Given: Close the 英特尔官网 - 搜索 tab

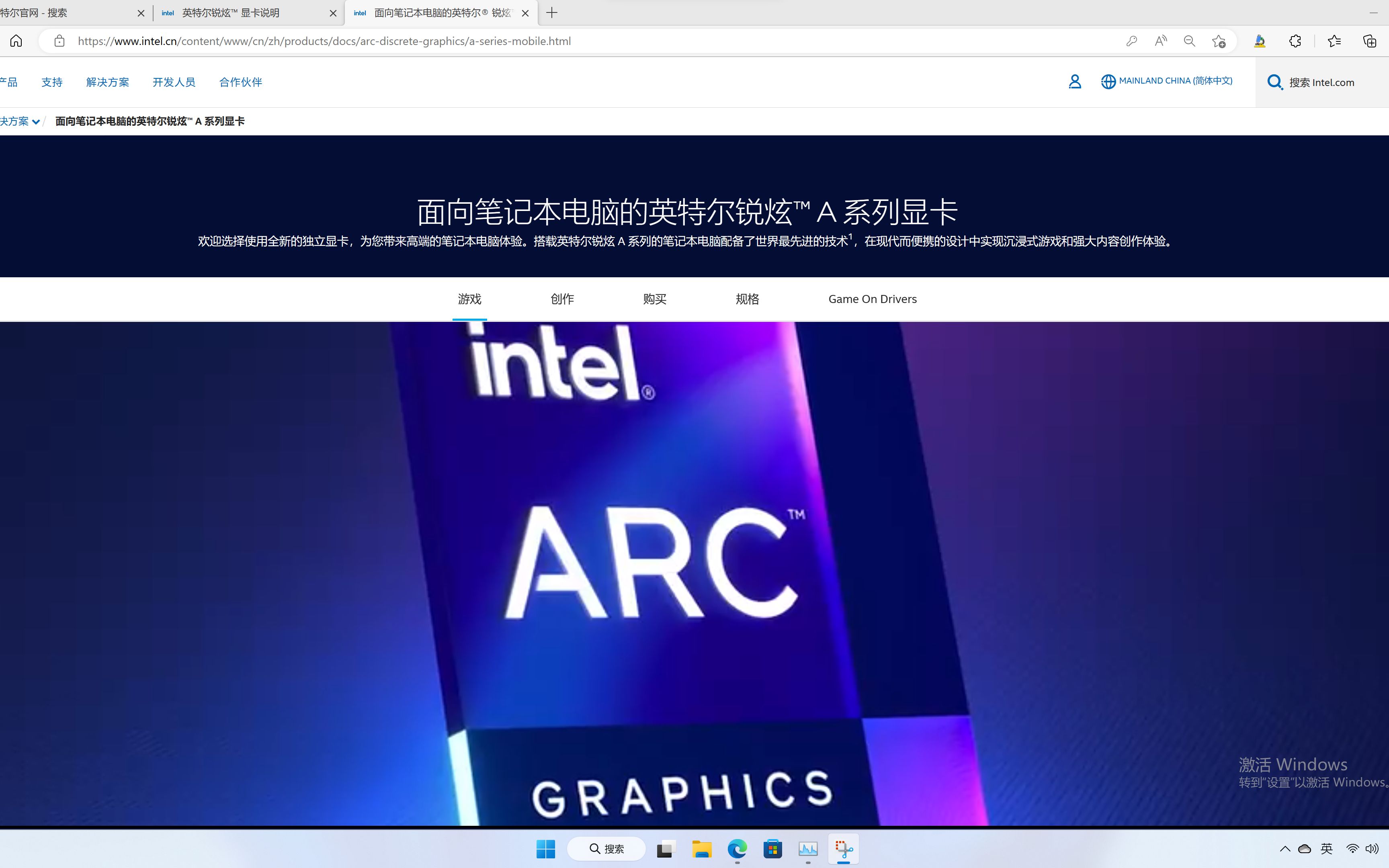Looking at the screenshot, I should [x=141, y=13].
